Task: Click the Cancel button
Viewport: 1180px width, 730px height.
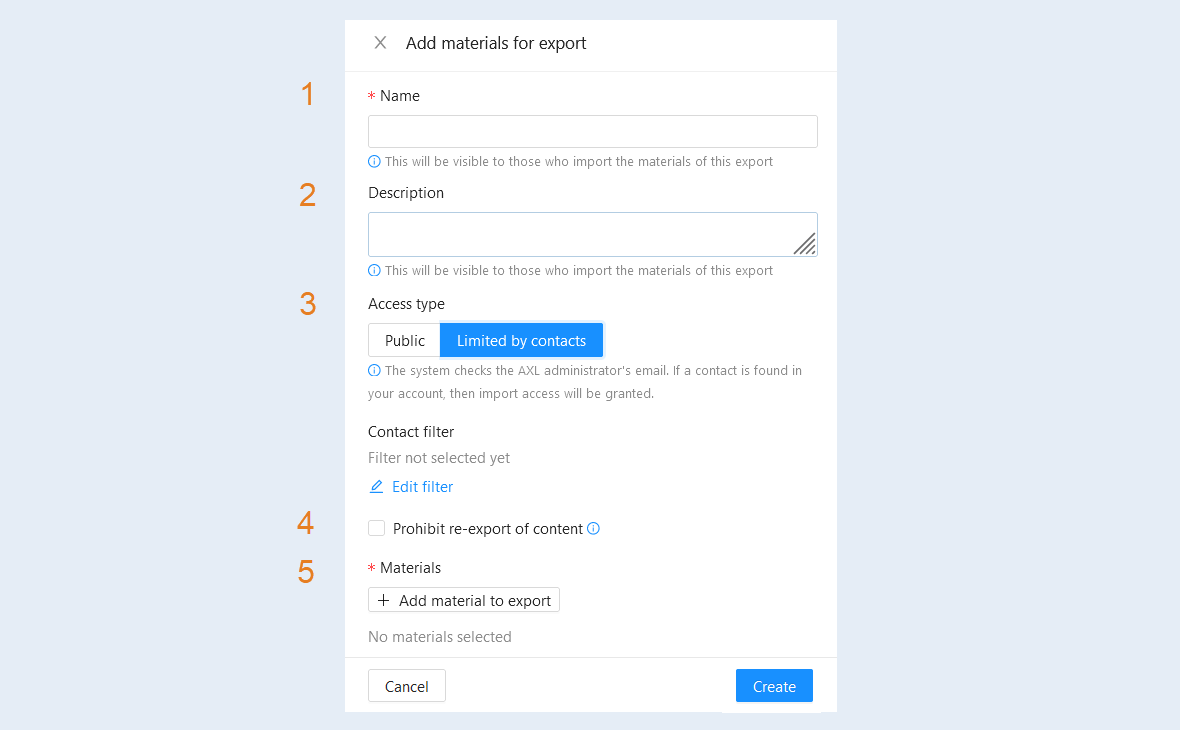Action: pyautogui.click(x=406, y=686)
